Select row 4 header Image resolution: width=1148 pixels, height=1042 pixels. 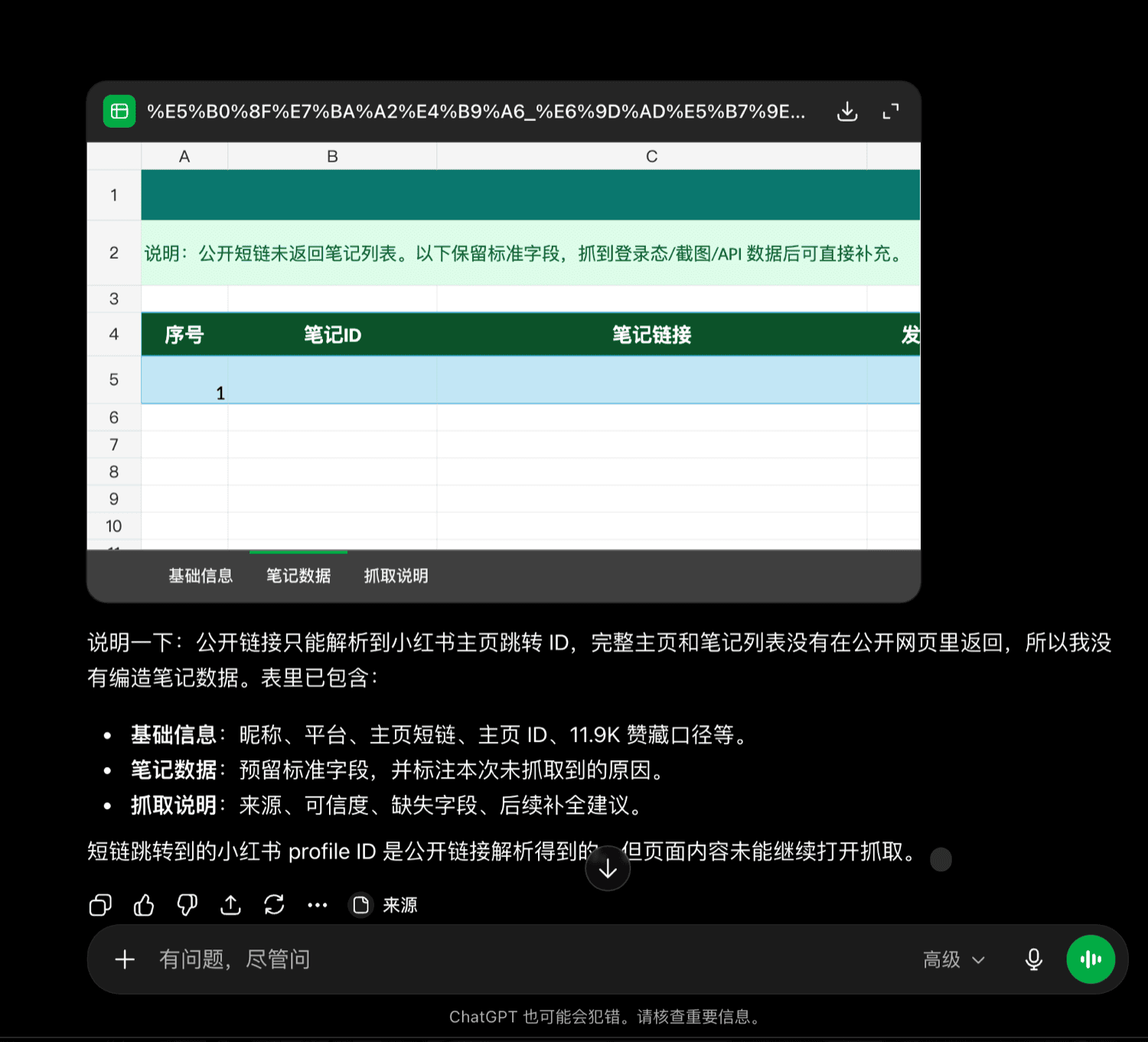click(114, 335)
